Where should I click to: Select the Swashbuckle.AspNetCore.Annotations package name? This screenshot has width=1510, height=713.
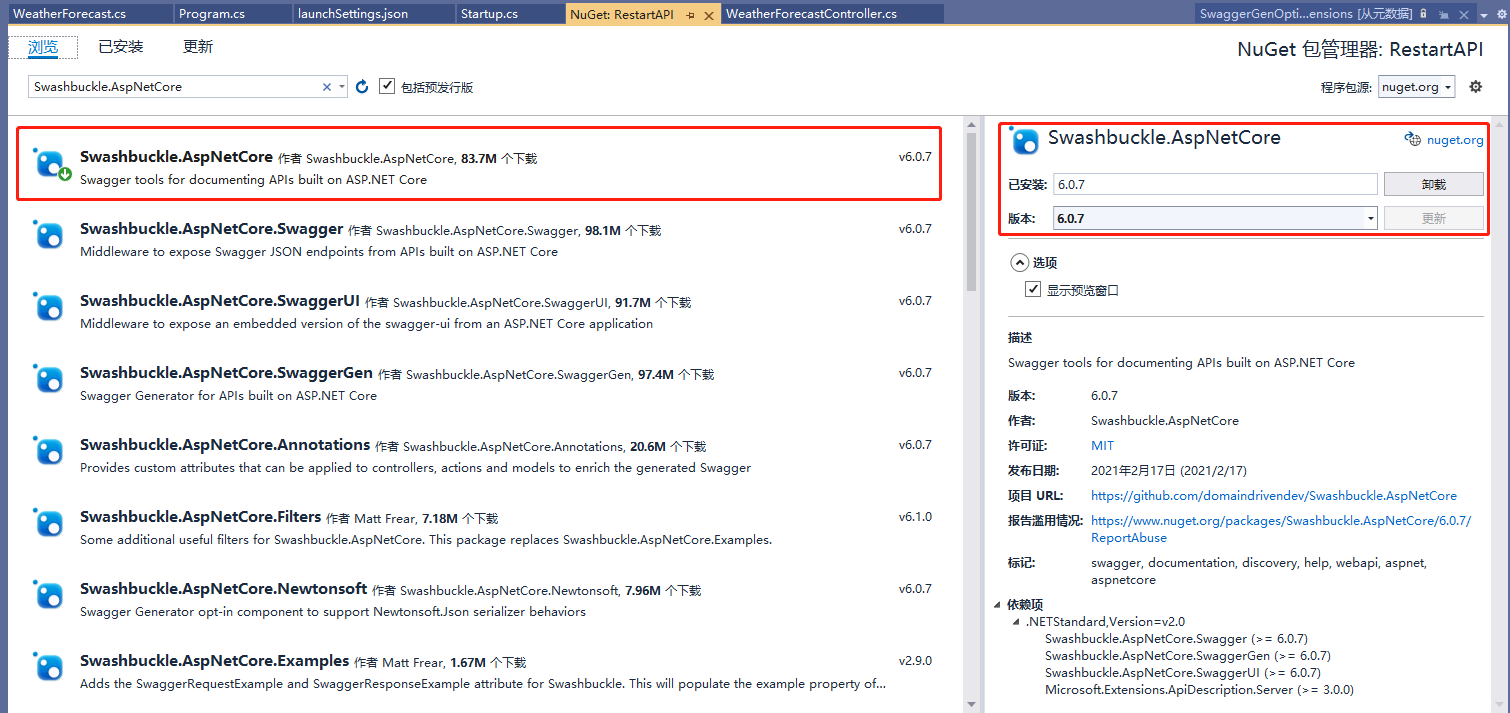225,445
